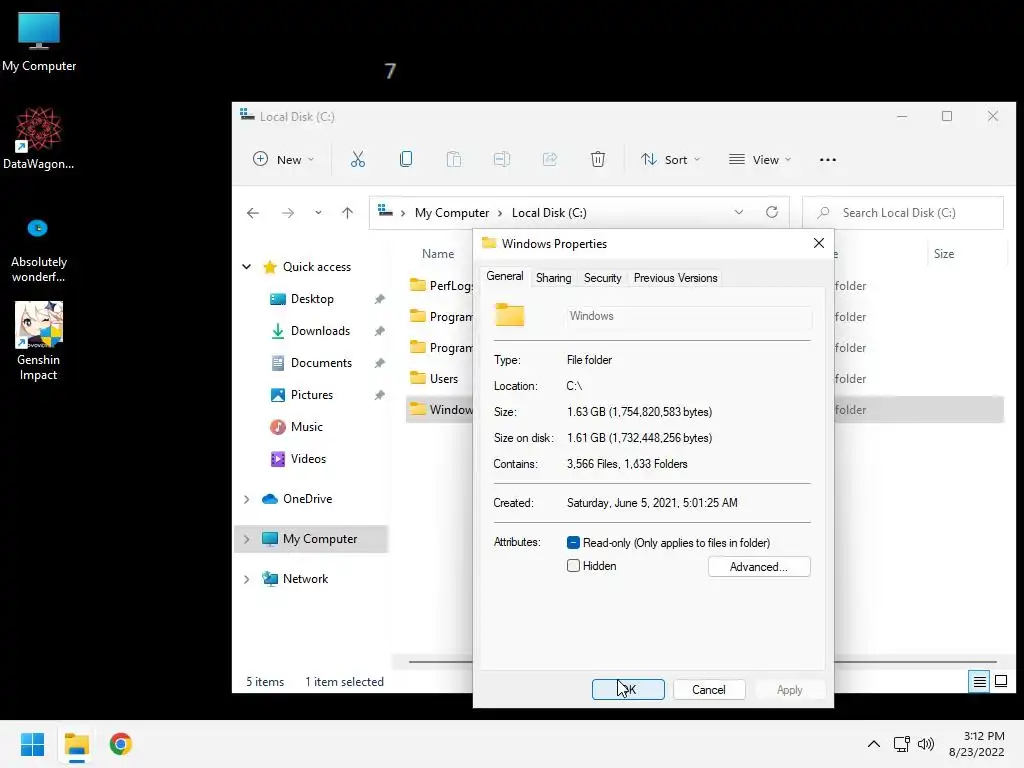Click the File Explorer taskbar icon
1024x768 pixels.
(77, 744)
